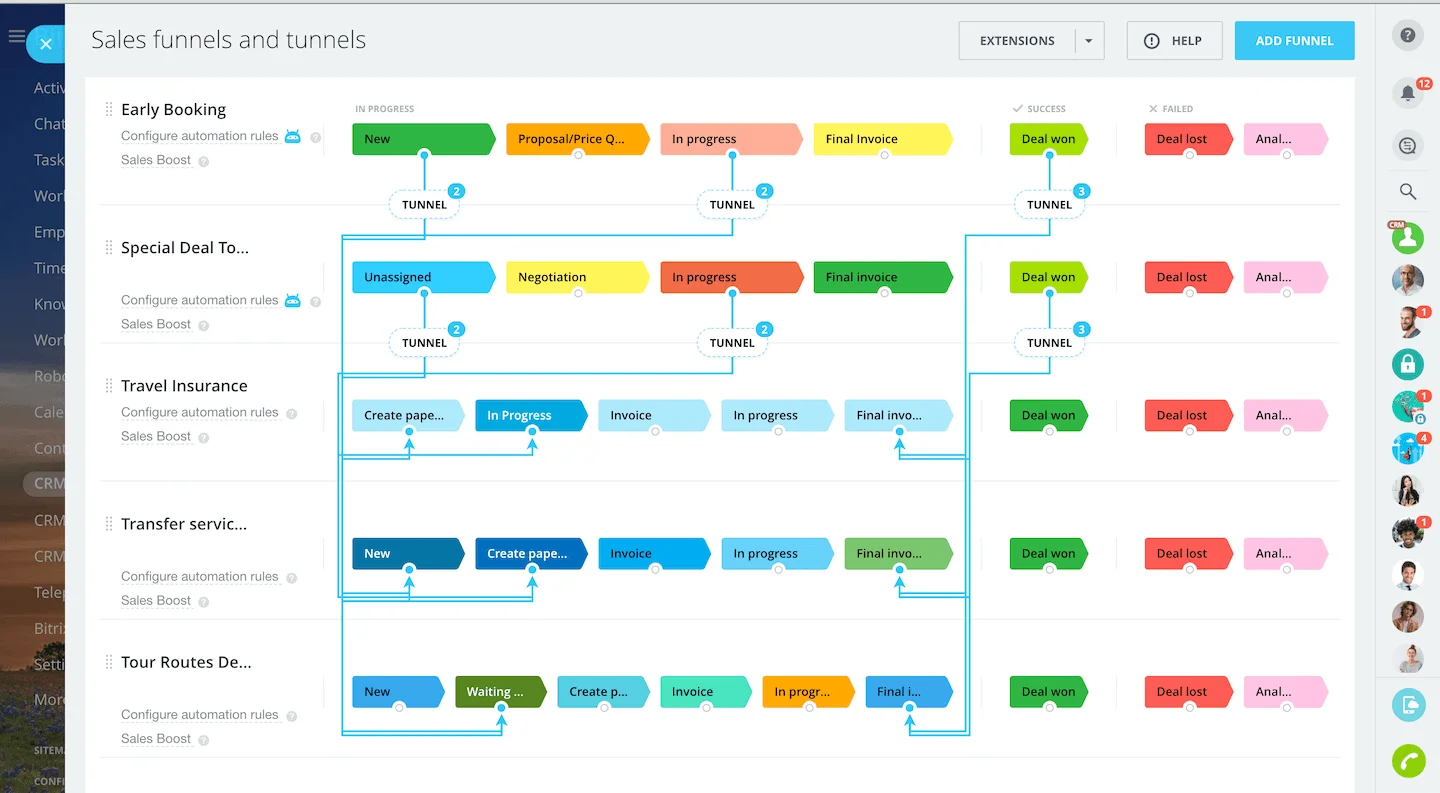Expand the Extensions dropdown arrow
The height and width of the screenshot is (793, 1440).
click(x=1088, y=41)
